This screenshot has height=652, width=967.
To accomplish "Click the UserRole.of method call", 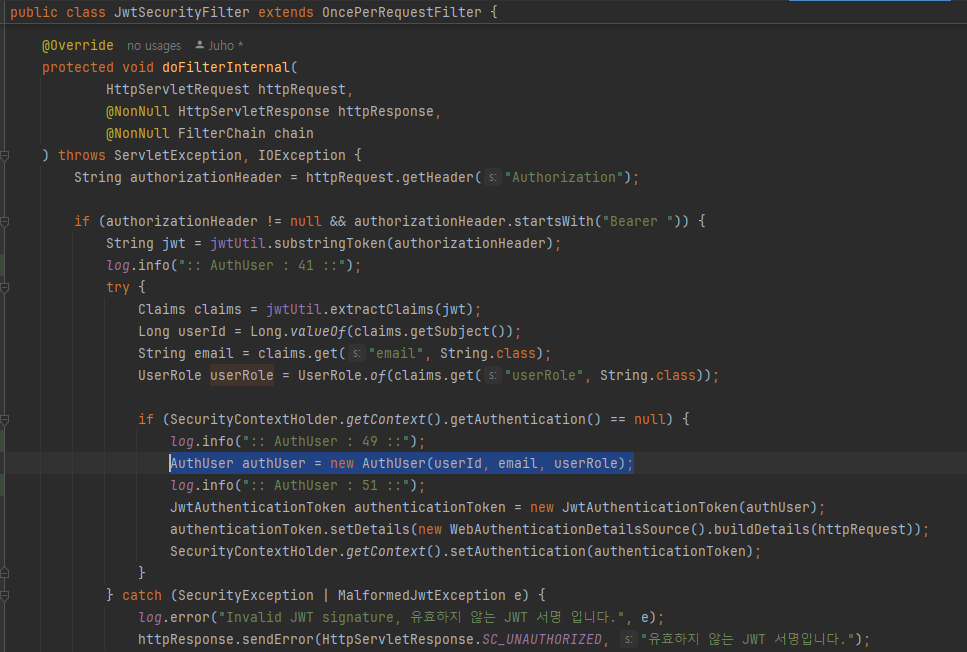I will click(x=342, y=376).
